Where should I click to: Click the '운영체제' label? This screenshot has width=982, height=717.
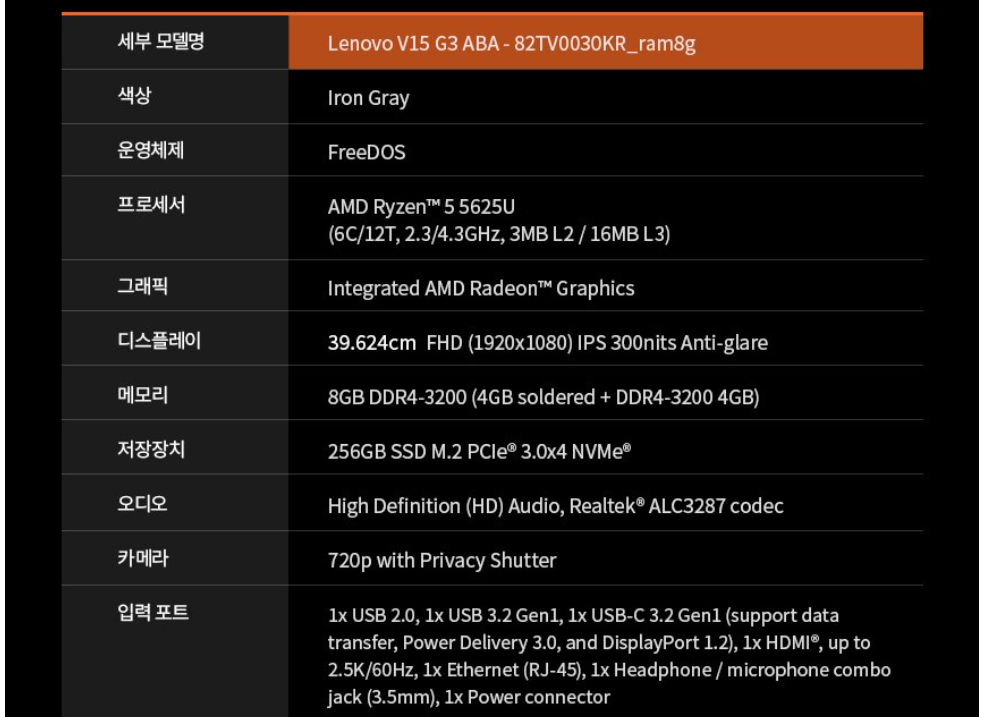(150, 150)
